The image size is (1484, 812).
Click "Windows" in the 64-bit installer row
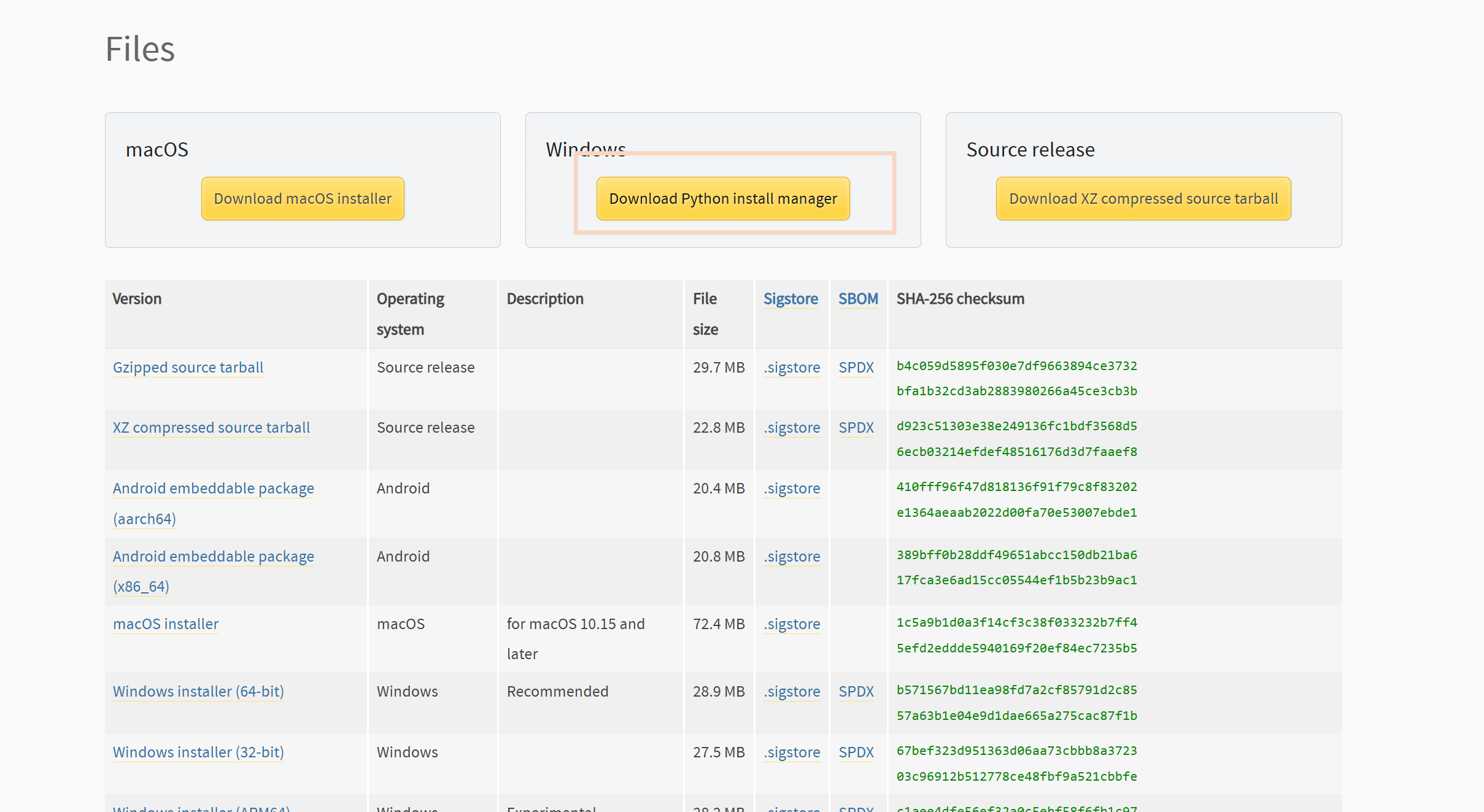(408, 691)
